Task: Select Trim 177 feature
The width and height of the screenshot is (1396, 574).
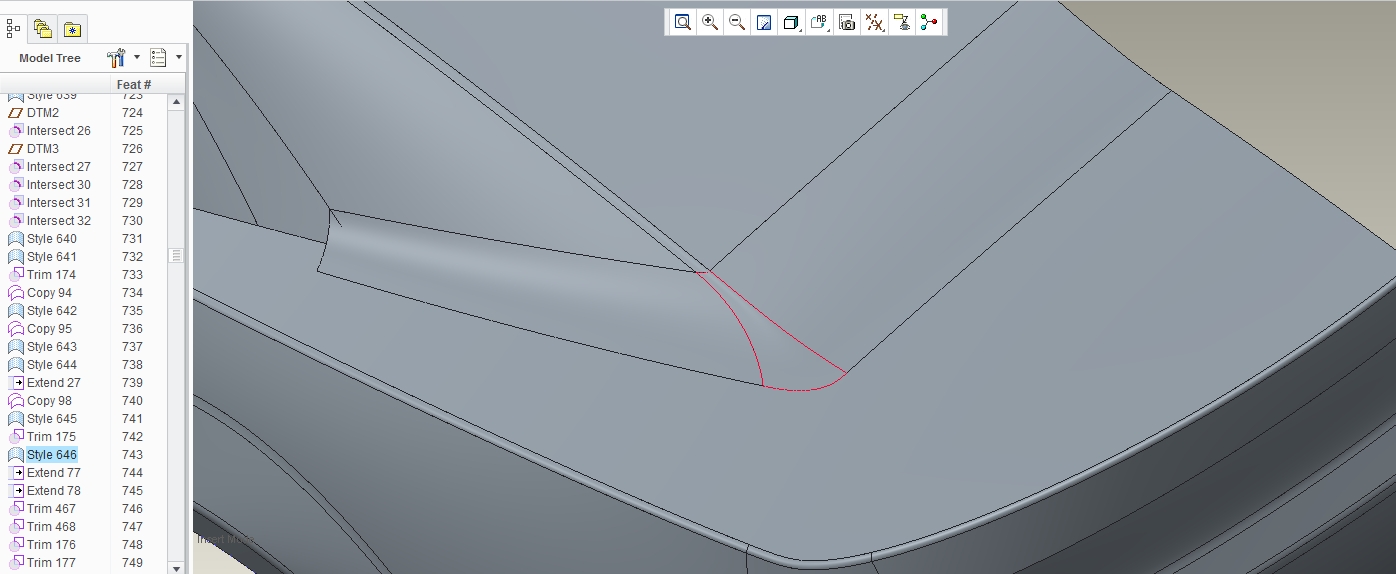Action: coord(51,563)
